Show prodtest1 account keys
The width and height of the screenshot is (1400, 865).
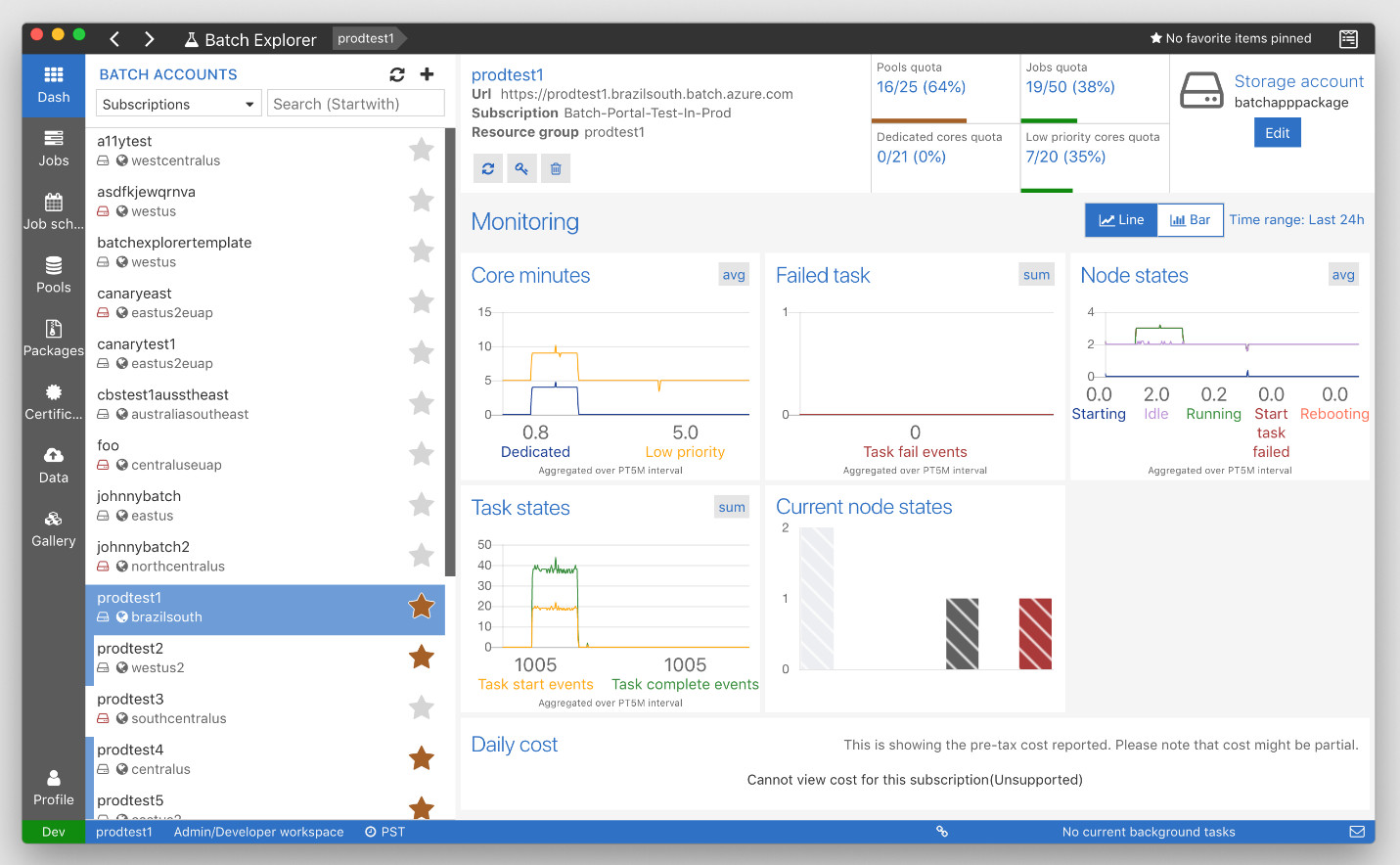pos(521,168)
